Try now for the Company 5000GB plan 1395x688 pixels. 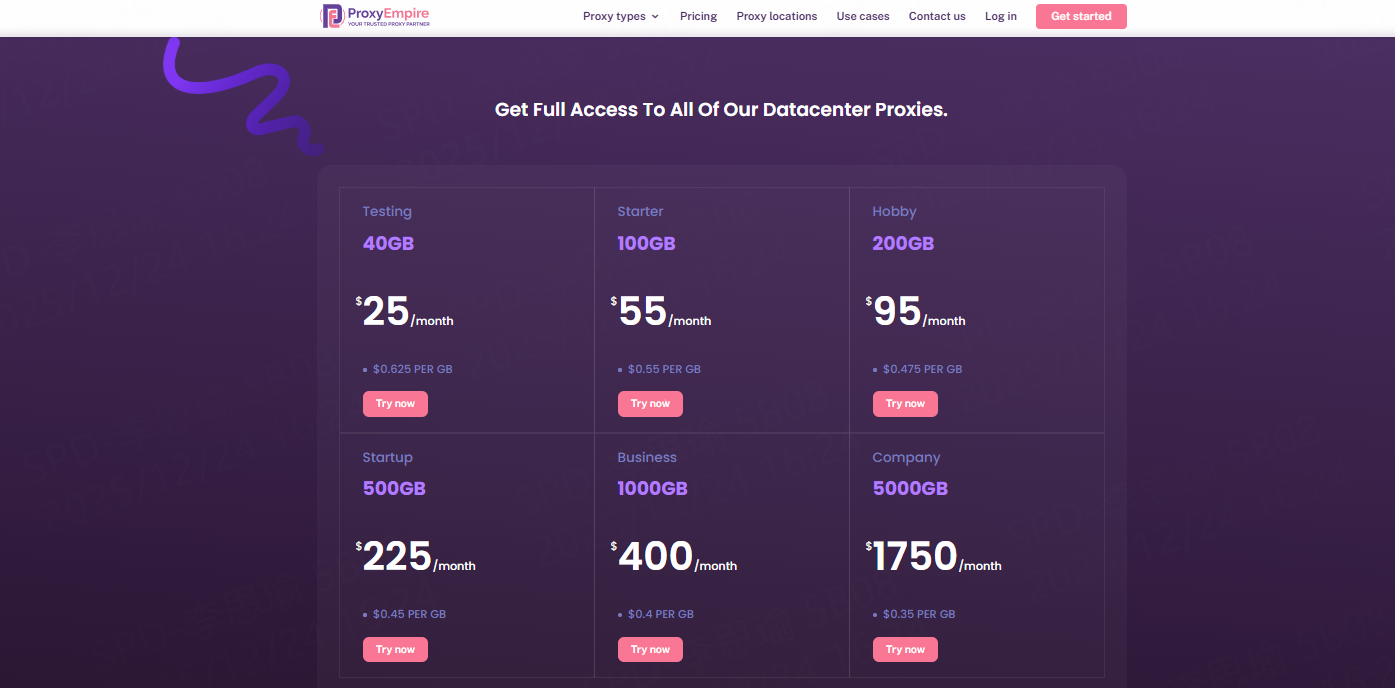(905, 650)
